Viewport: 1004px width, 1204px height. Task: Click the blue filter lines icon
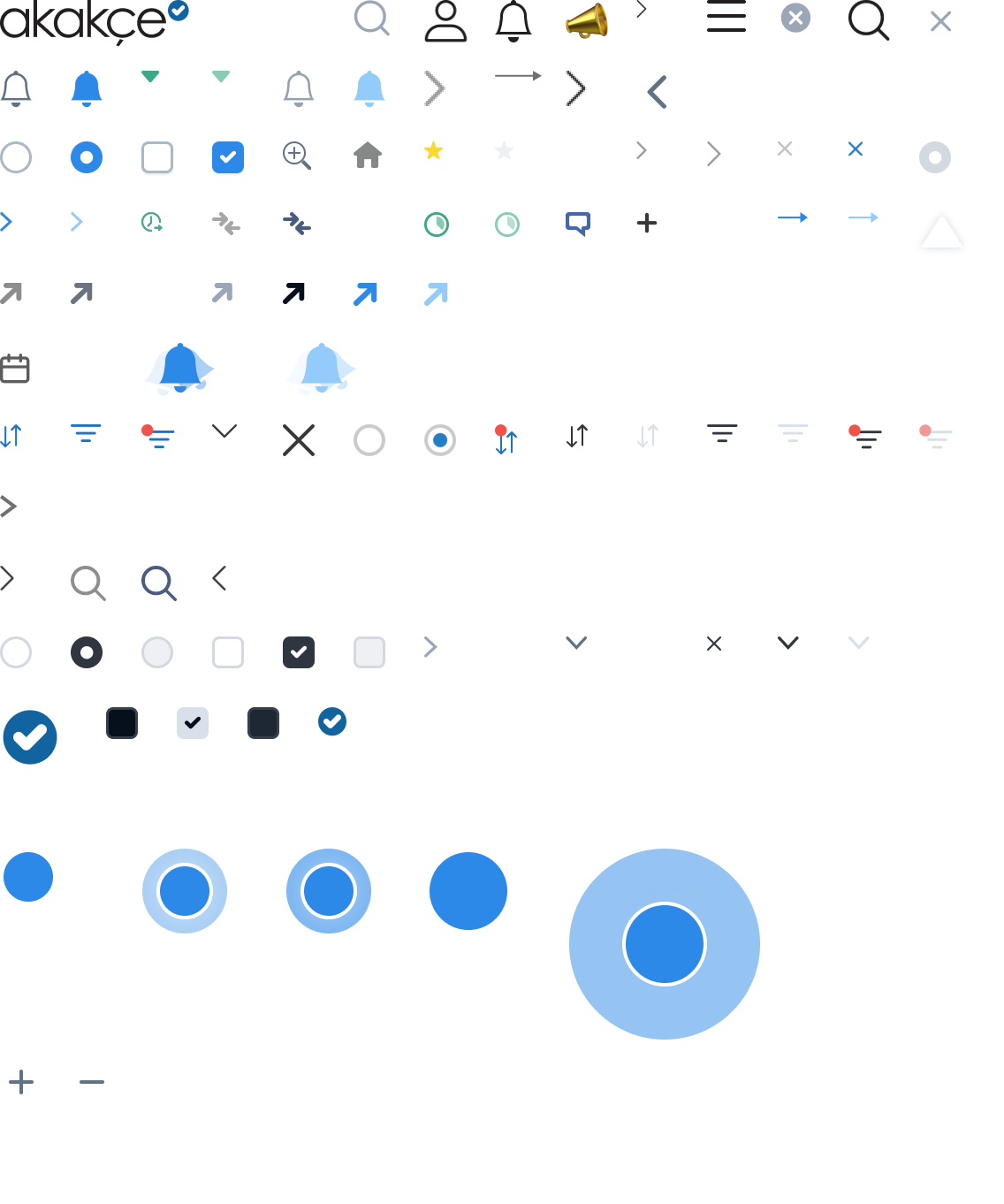coord(86,433)
